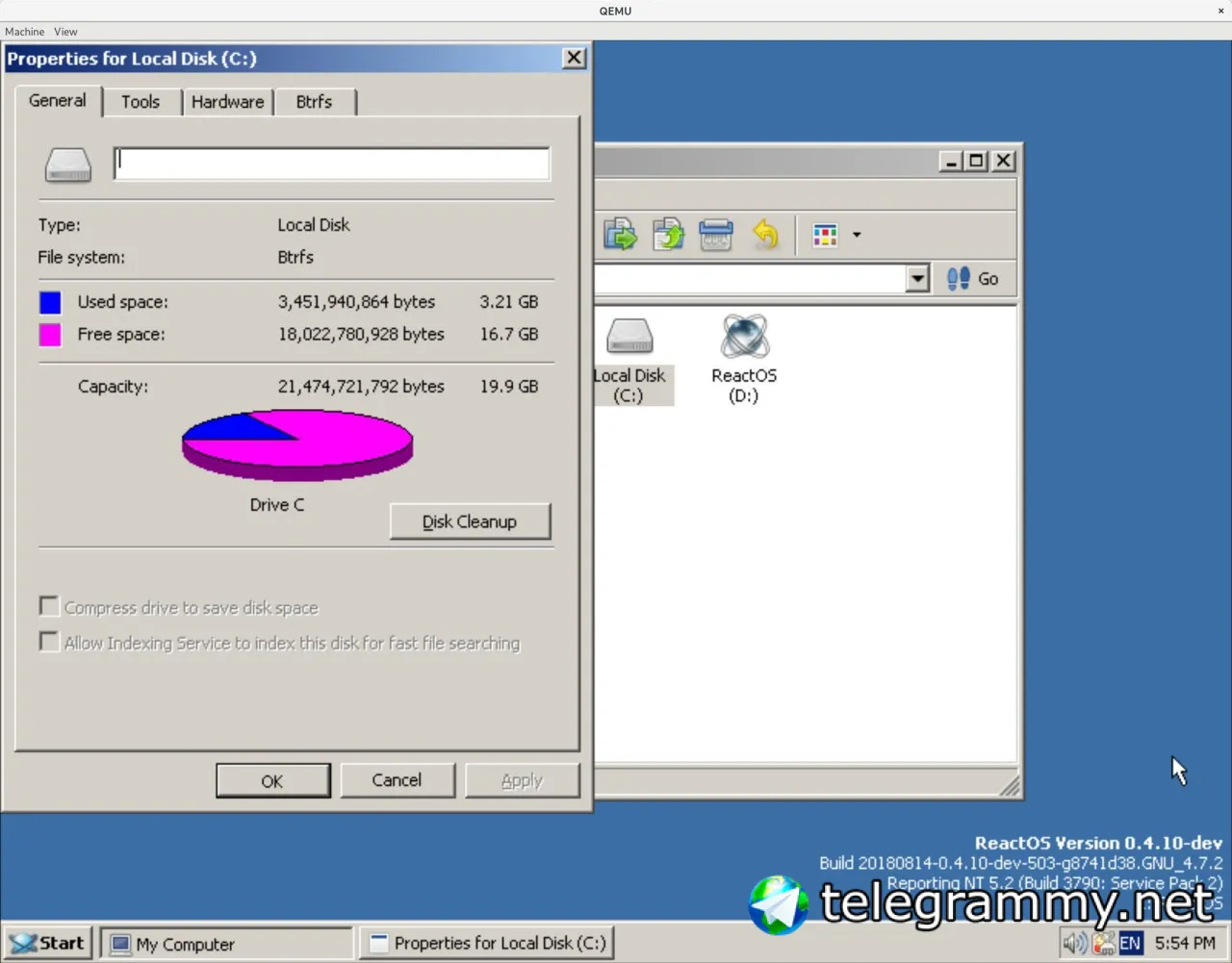Click the Views icon in My Computer toolbar
The height and width of the screenshot is (963, 1232).
pyautogui.click(x=825, y=235)
